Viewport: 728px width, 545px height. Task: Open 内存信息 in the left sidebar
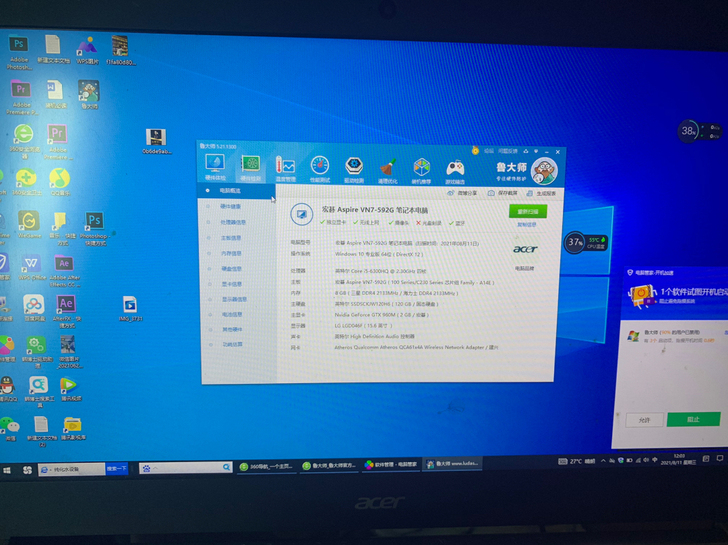(231, 254)
